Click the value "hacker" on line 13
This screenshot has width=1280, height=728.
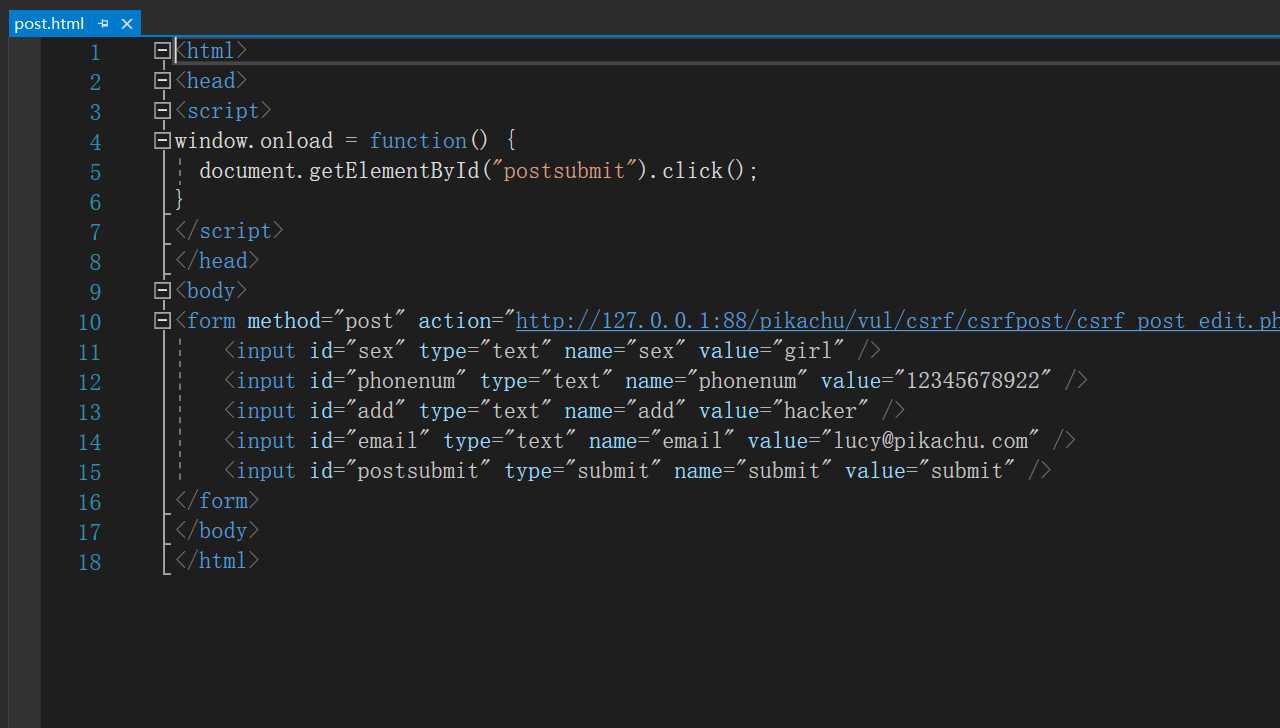click(x=821, y=410)
